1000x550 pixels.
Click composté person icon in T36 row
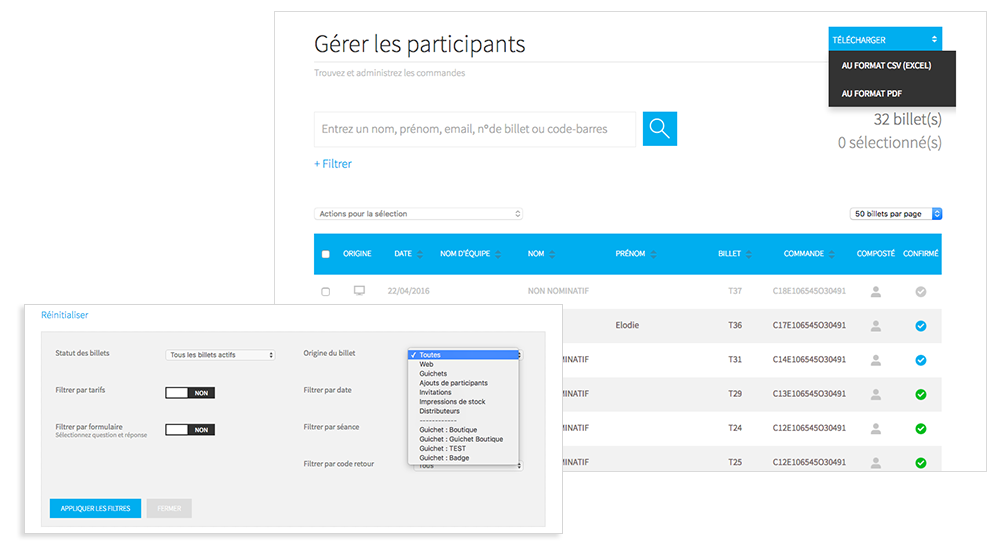(x=876, y=326)
